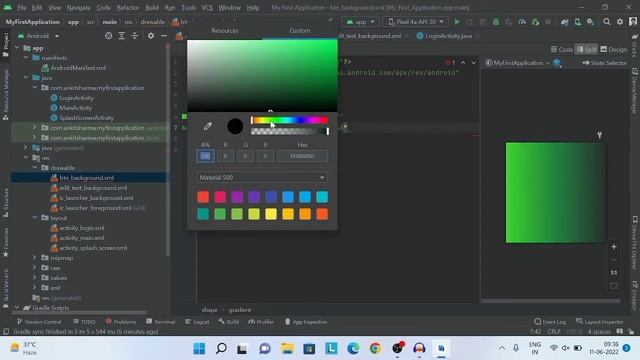Switch to LoginActivity.java editor tab

coord(448,36)
